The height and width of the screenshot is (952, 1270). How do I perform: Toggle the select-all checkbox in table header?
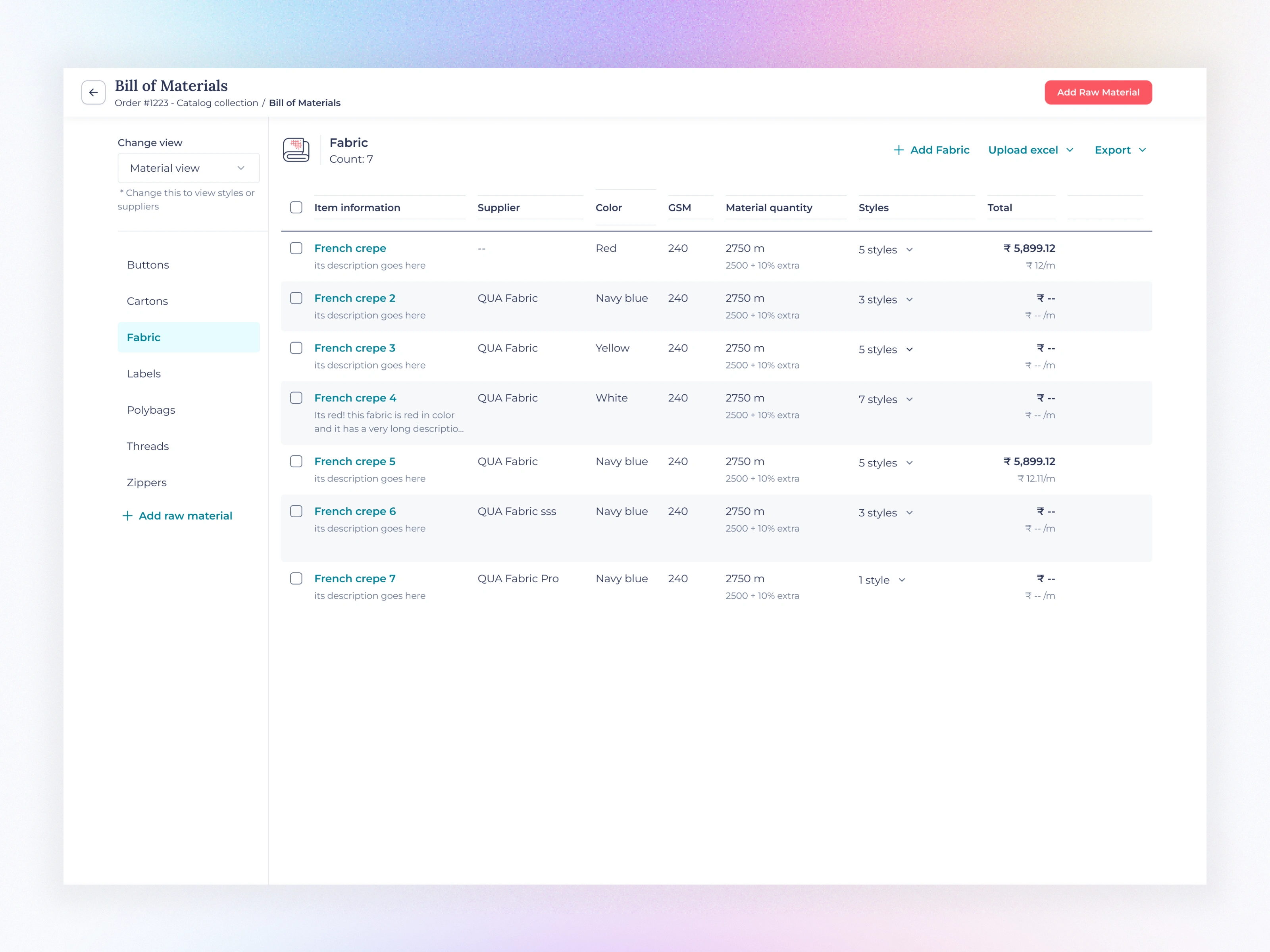coord(296,207)
